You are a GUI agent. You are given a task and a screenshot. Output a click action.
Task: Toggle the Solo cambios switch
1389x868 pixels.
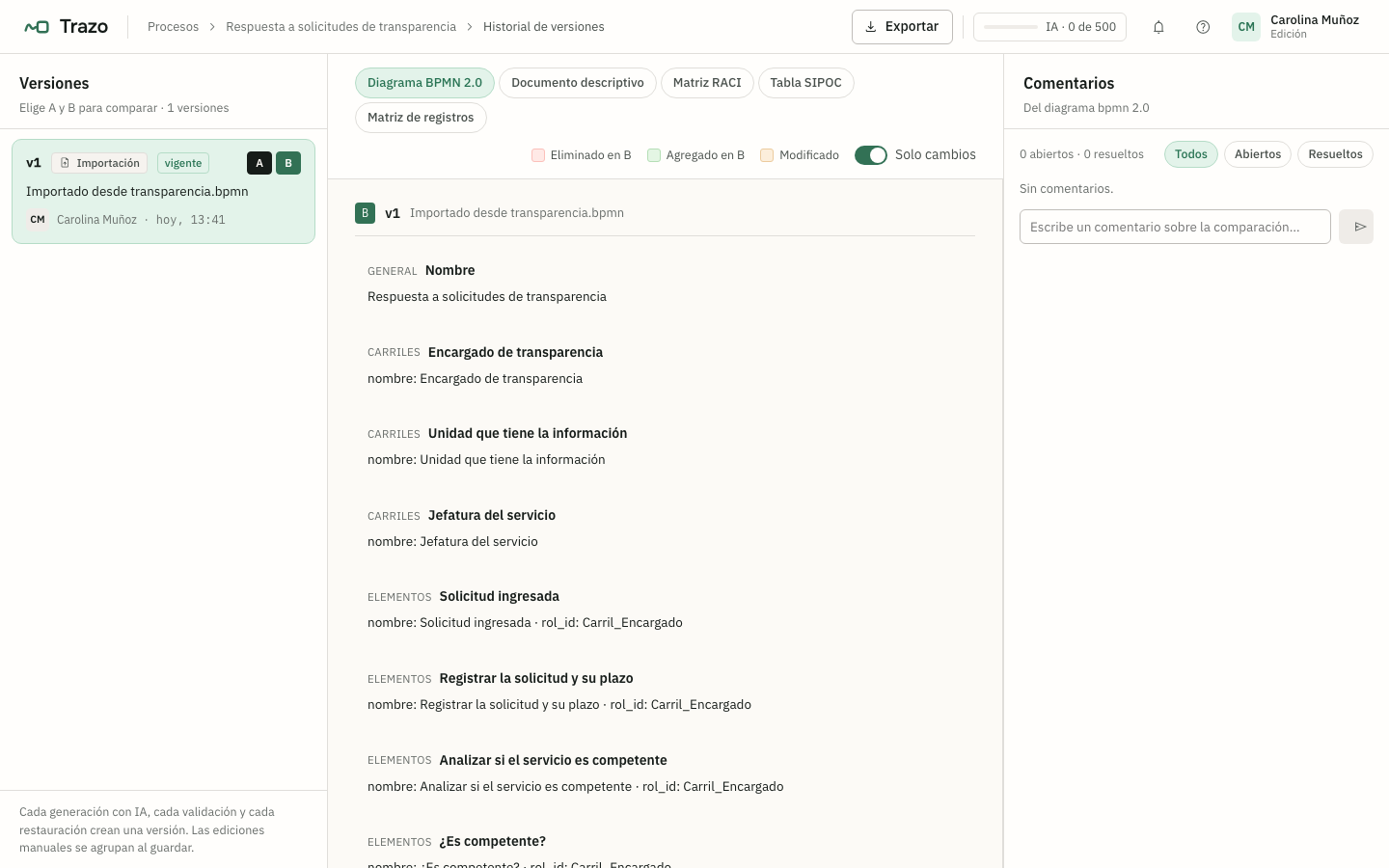[x=871, y=155]
